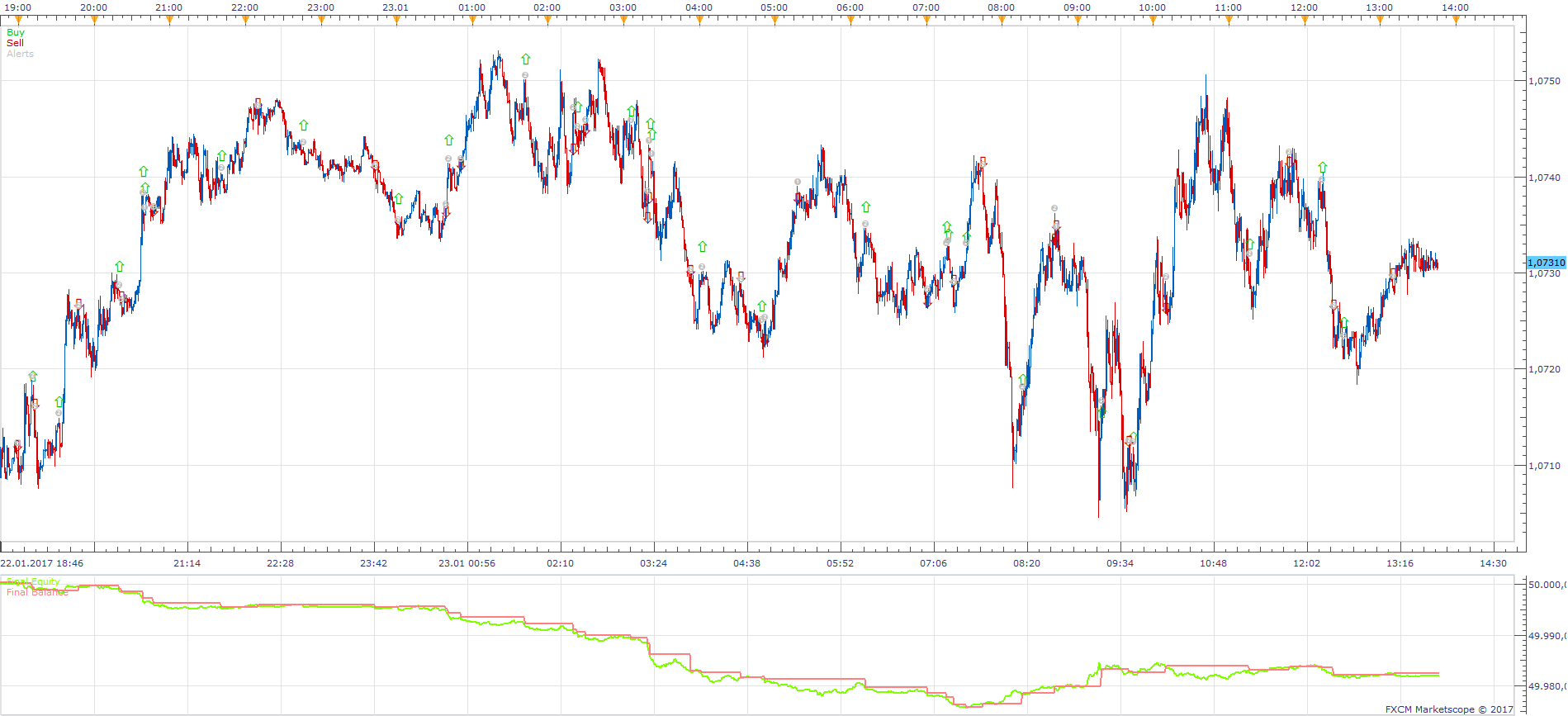Click the 02:00 top time label
Viewport: 1568px width, 716px height.
(x=547, y=7)
